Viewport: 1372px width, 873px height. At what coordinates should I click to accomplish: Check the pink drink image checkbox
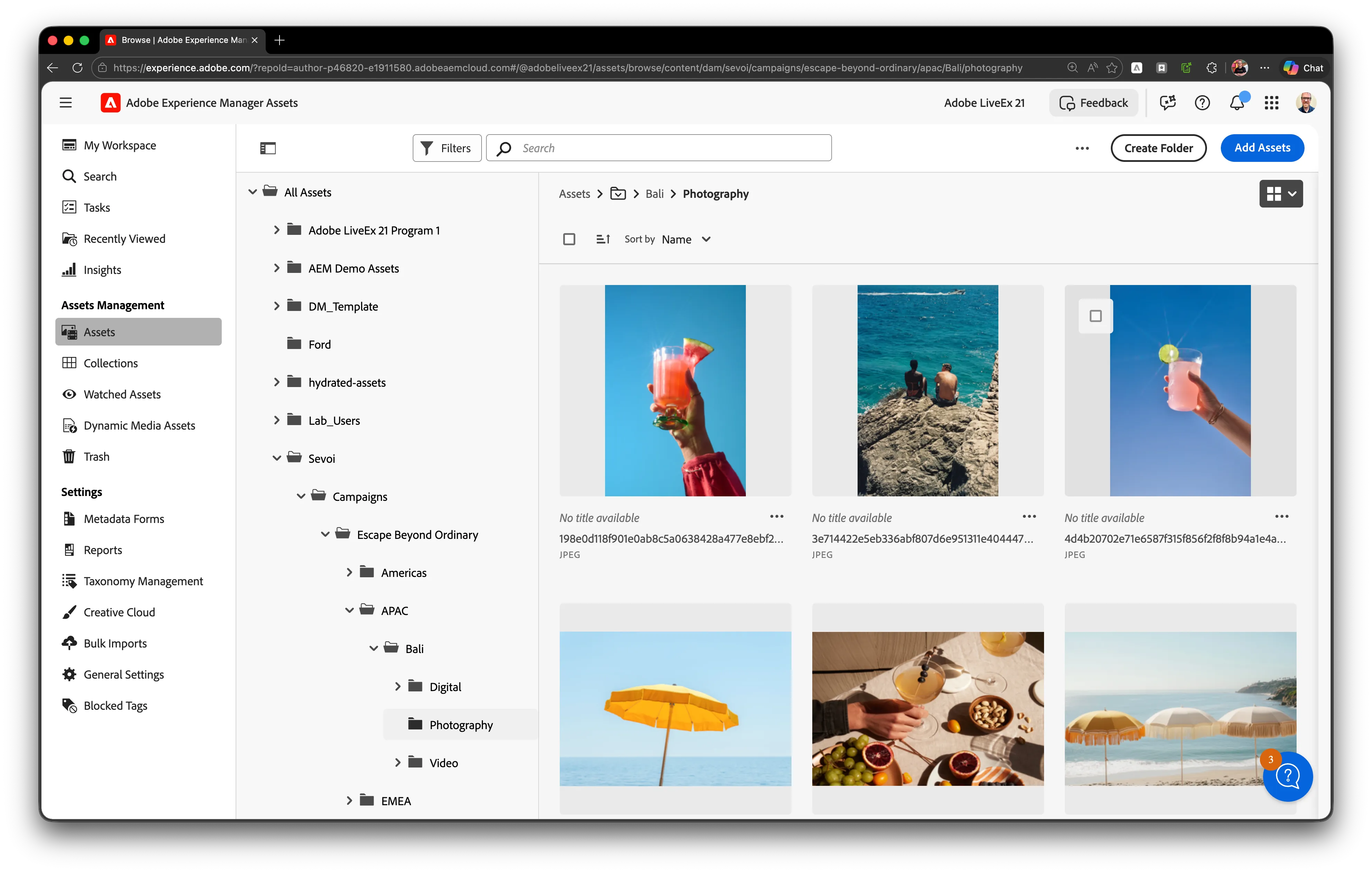click(1095, 316)
